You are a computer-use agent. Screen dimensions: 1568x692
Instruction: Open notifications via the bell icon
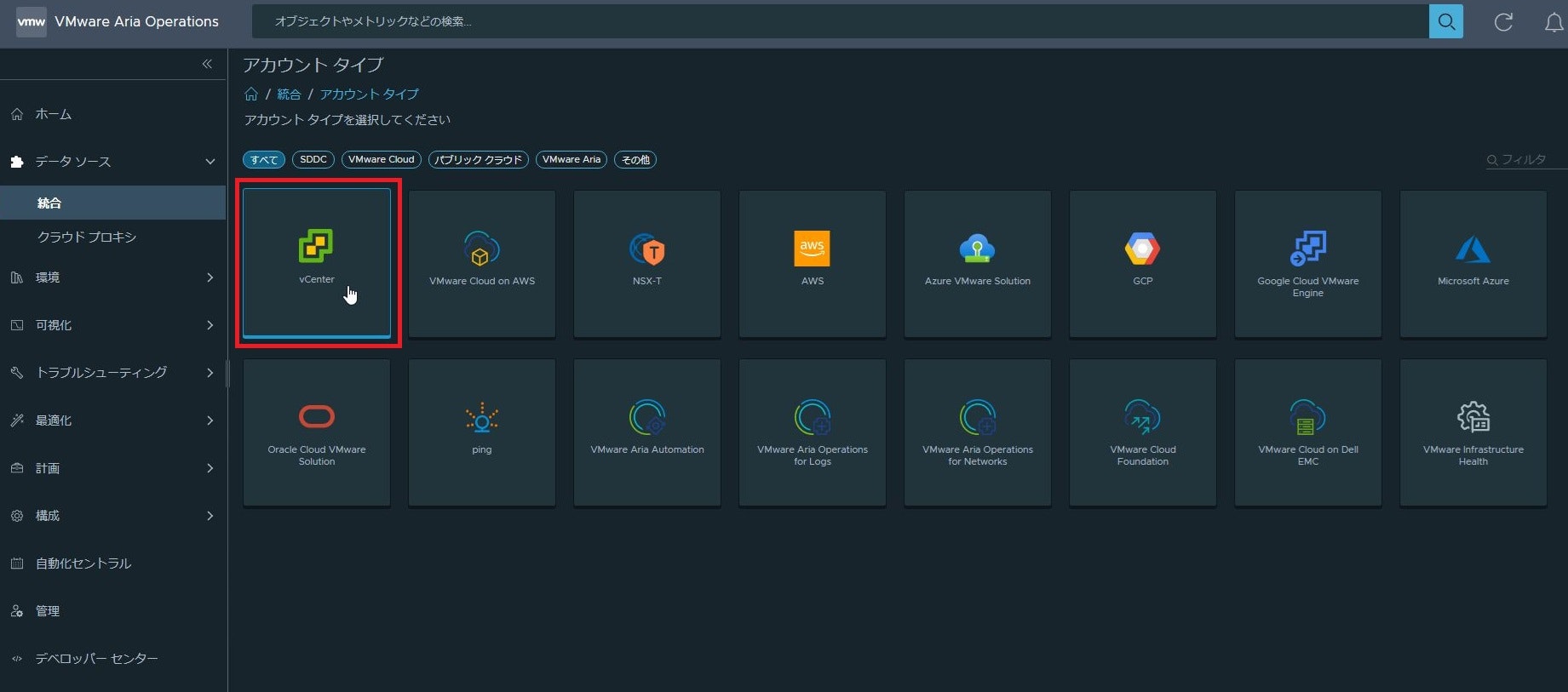pyautogui.click(x=1554, y=22)
